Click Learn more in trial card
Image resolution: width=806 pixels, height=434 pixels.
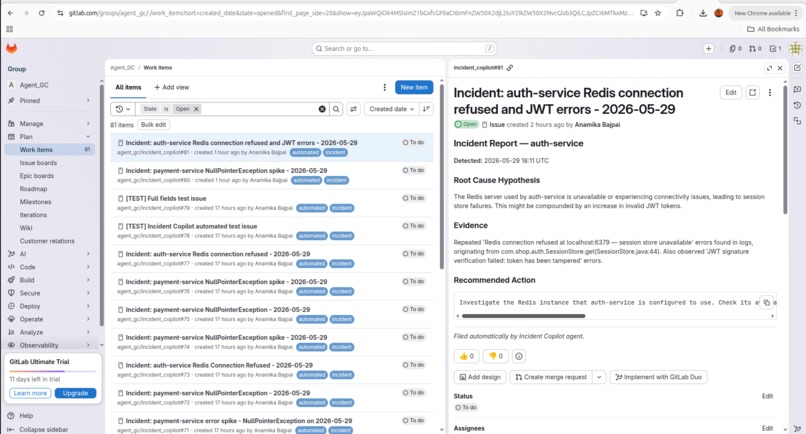(x=30, y=393)
